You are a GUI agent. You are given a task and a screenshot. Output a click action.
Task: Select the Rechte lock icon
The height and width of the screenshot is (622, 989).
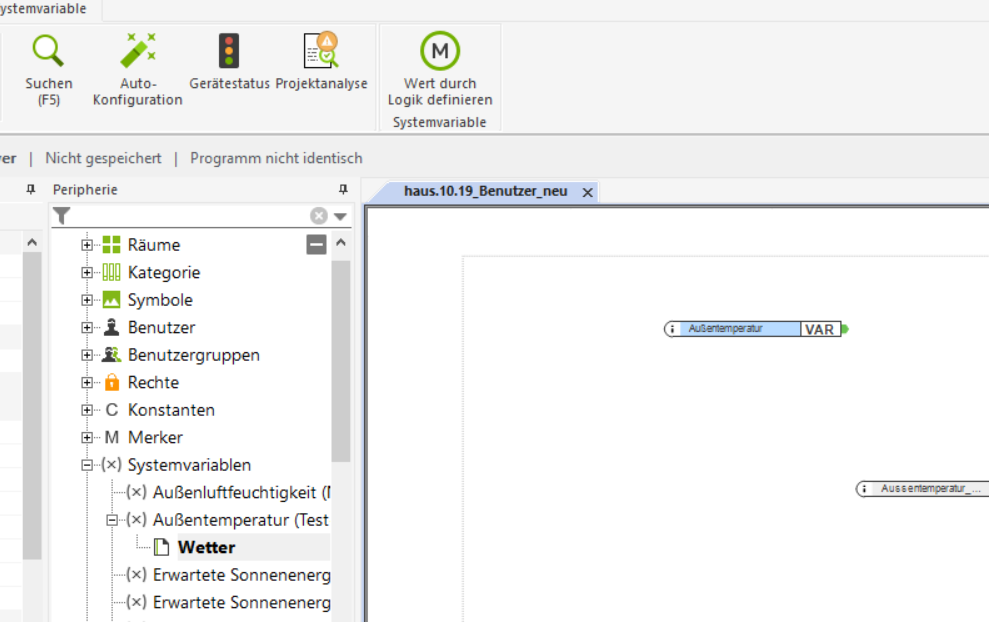[112, 382]
